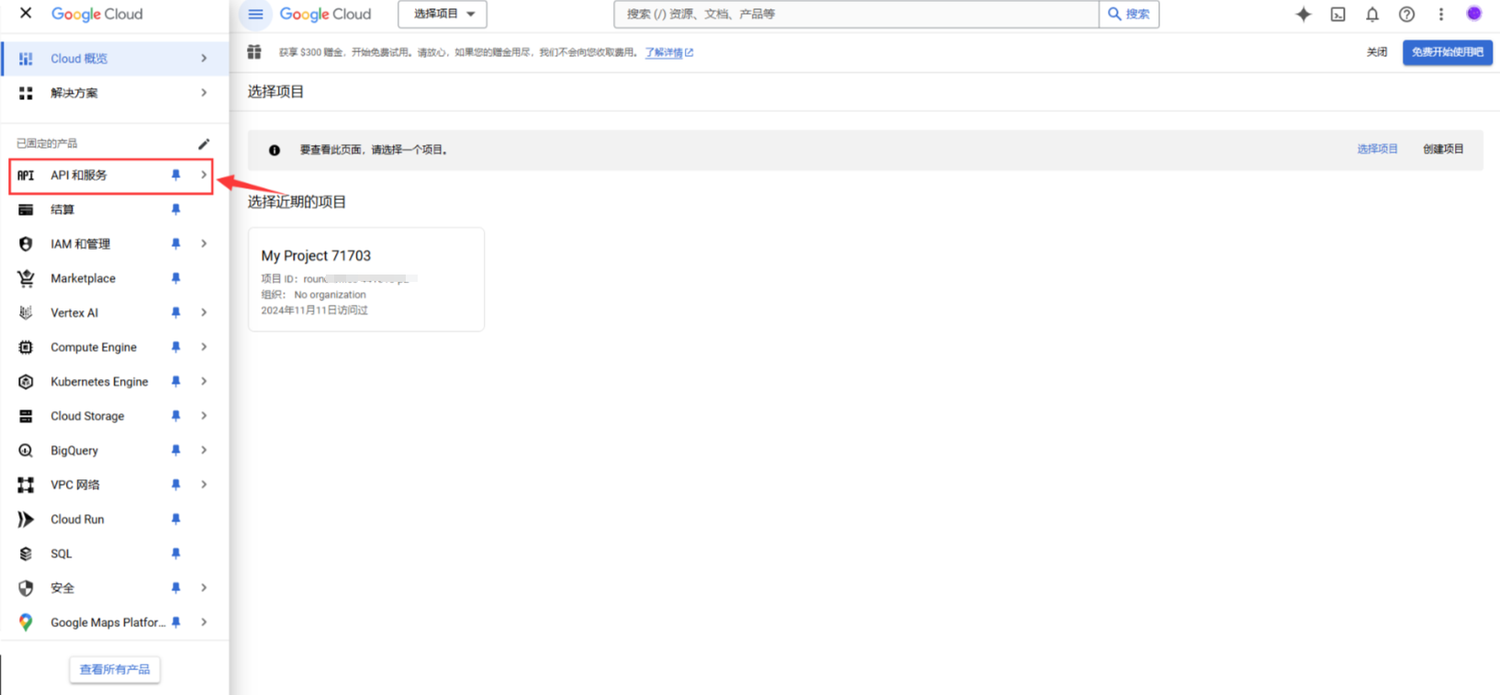Unpin Marketplace from pinned products
This screenshot has width=1500, height=695.
[x=176, y=278]
